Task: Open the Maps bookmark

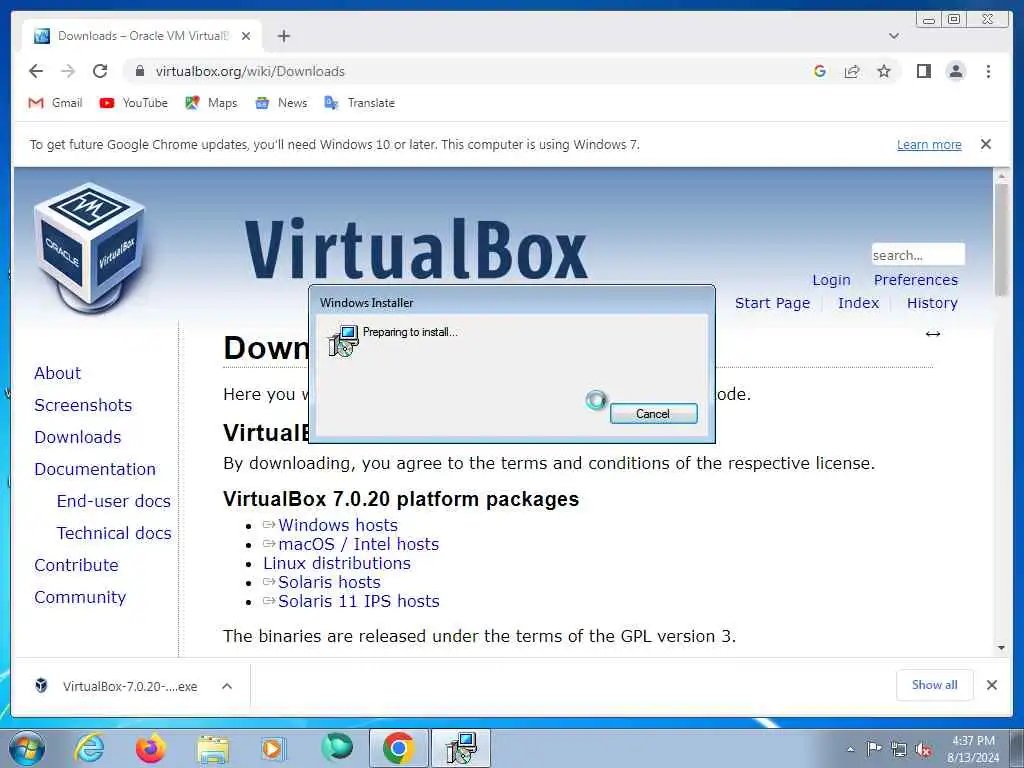Action: tap(211, 103)
